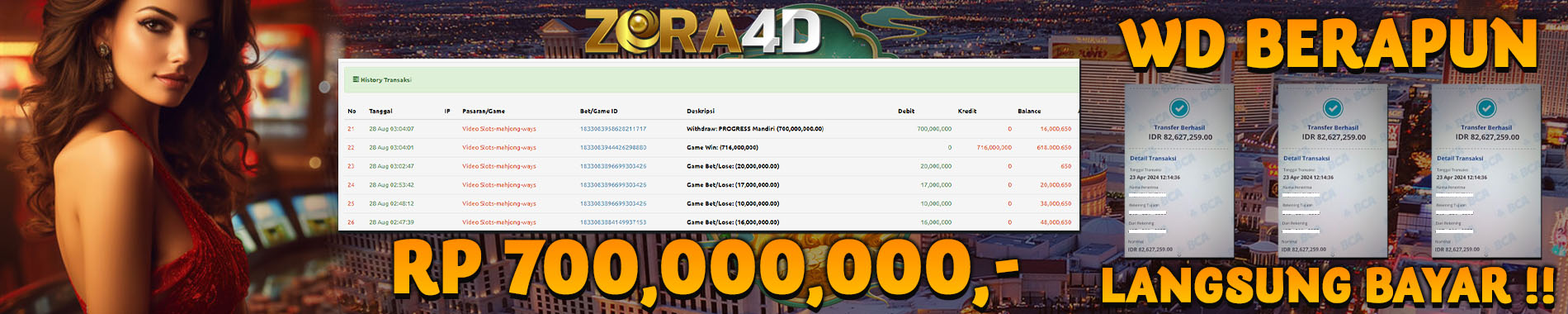Open the bet ID link in row 25
This screenshot has width=1568, height=314.
pyautogui.click(x=613, y=203)
